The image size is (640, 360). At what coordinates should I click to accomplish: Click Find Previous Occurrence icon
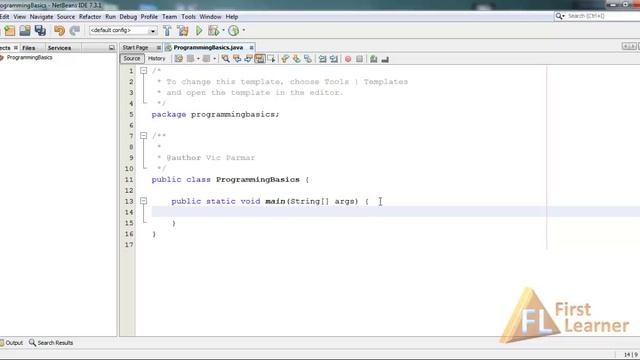pos(237,59)
